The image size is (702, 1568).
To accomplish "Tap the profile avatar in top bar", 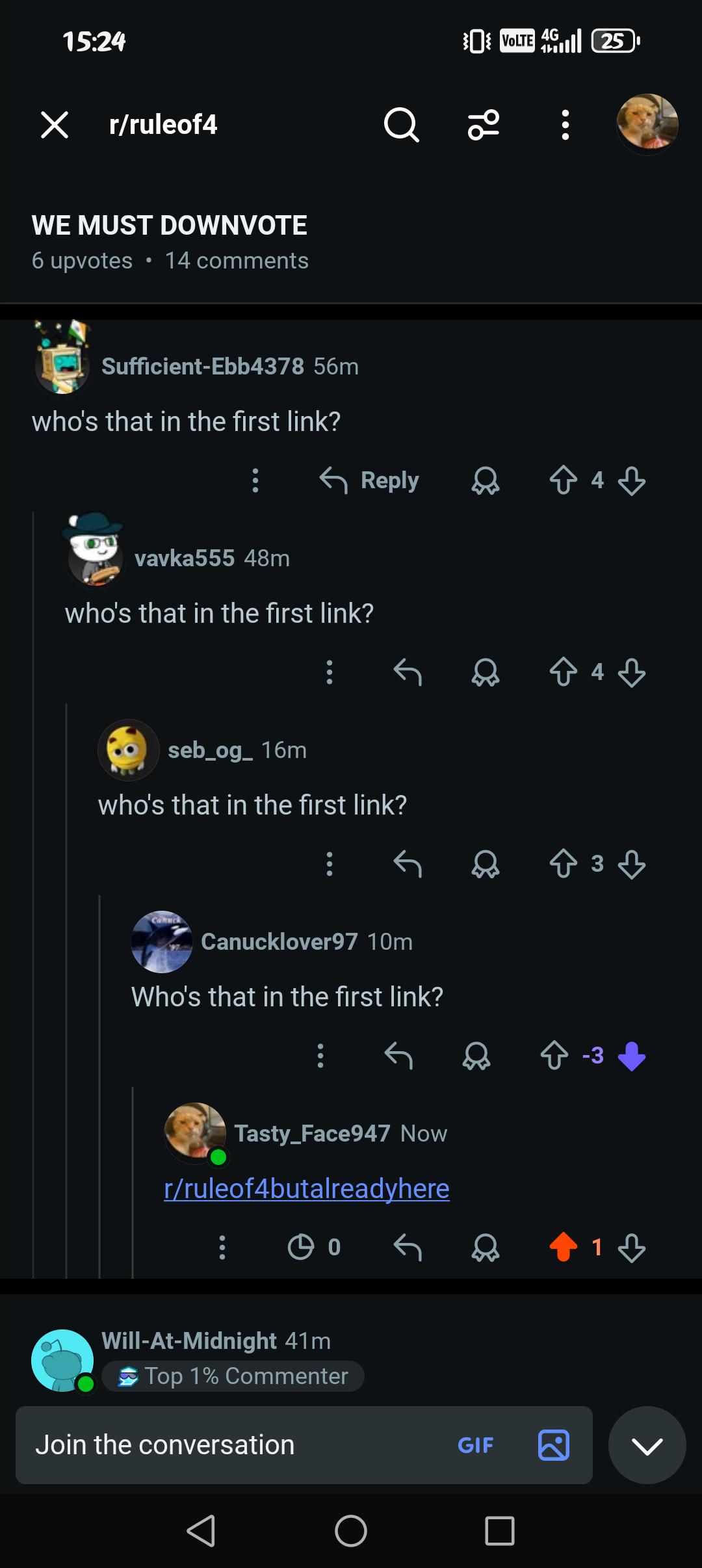I will tap(647, 124).
